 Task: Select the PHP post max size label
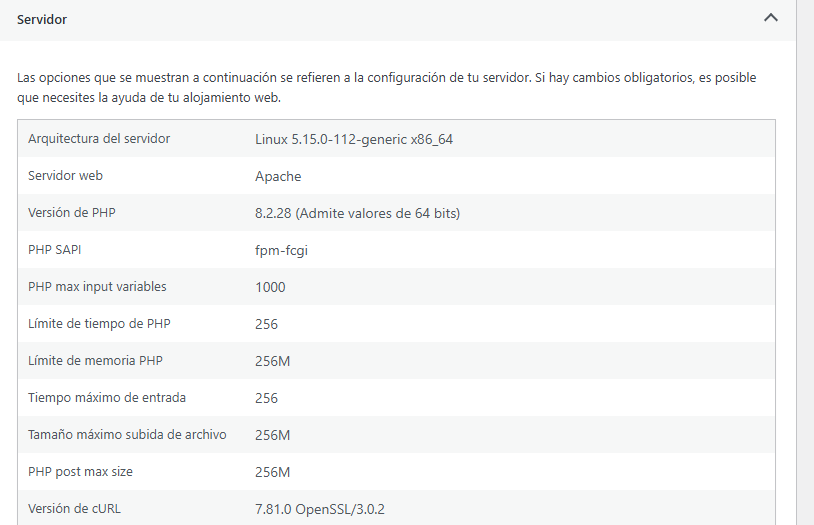[80, 472]
